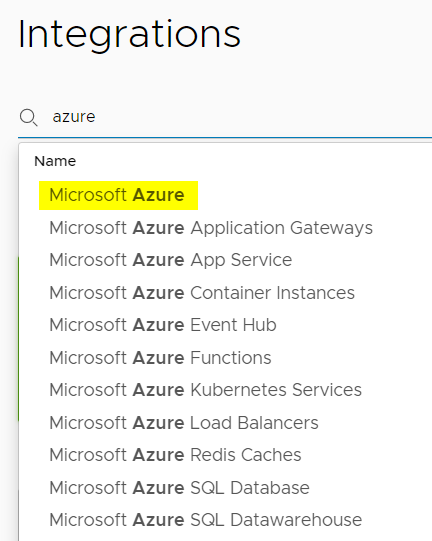Click the search magnifier icon
This screenshot has height=541, width=432.
point(28,118)
